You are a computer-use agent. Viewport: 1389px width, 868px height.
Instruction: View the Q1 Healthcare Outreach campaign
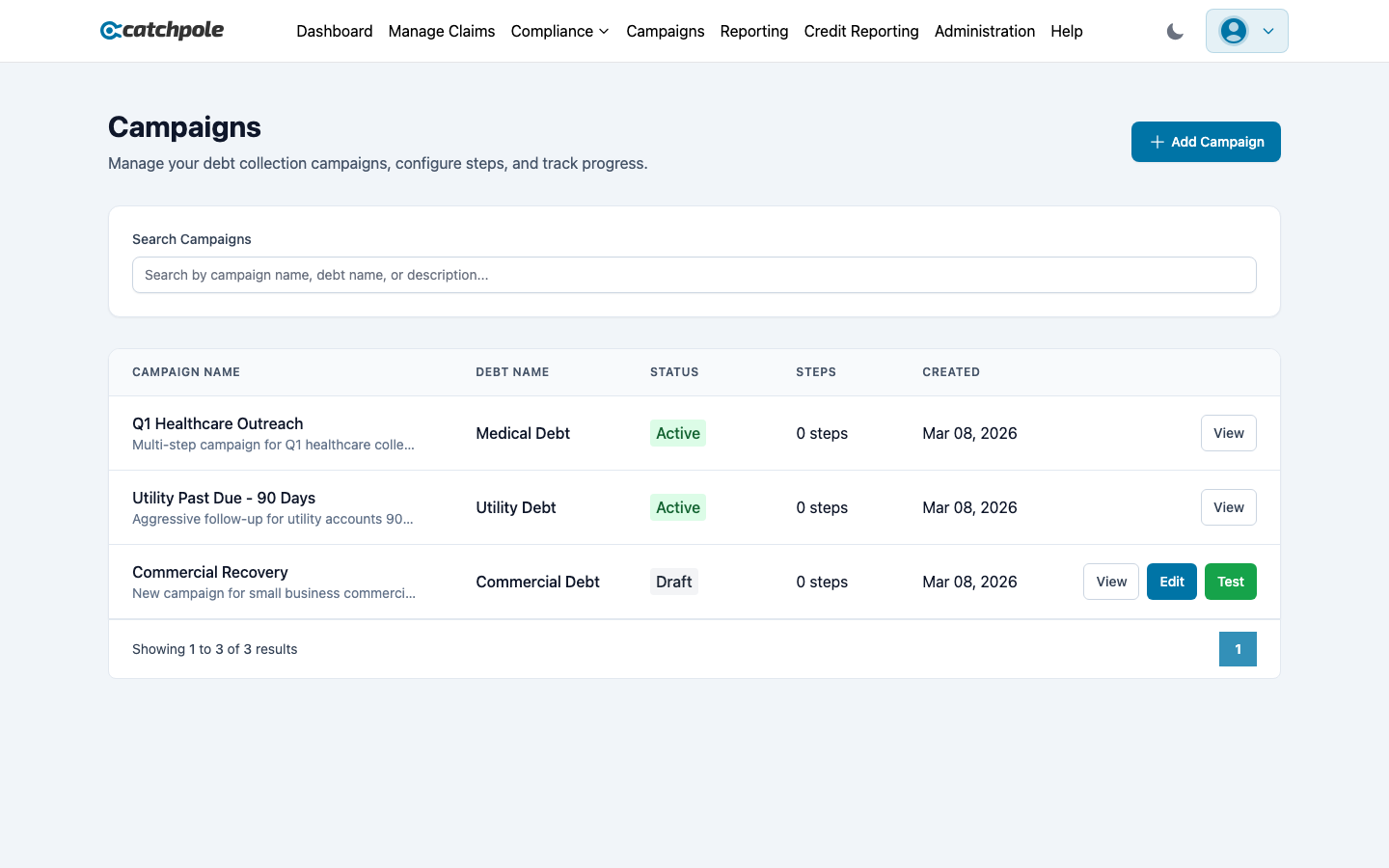(x=1228, y=433)
